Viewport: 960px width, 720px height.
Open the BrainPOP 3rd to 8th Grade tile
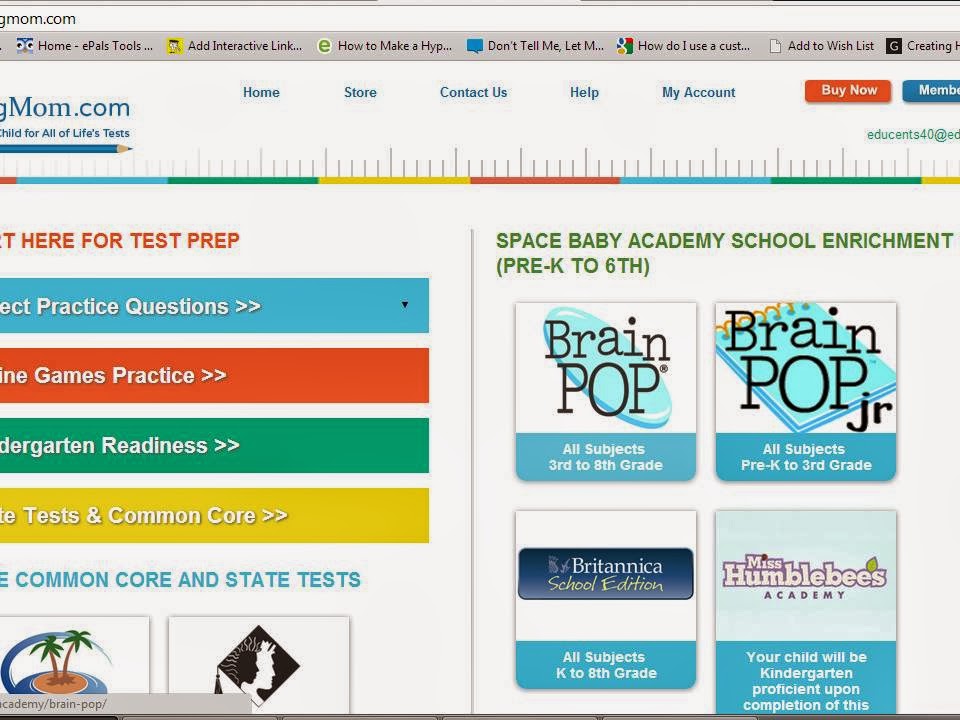click(x=606, y=391)
